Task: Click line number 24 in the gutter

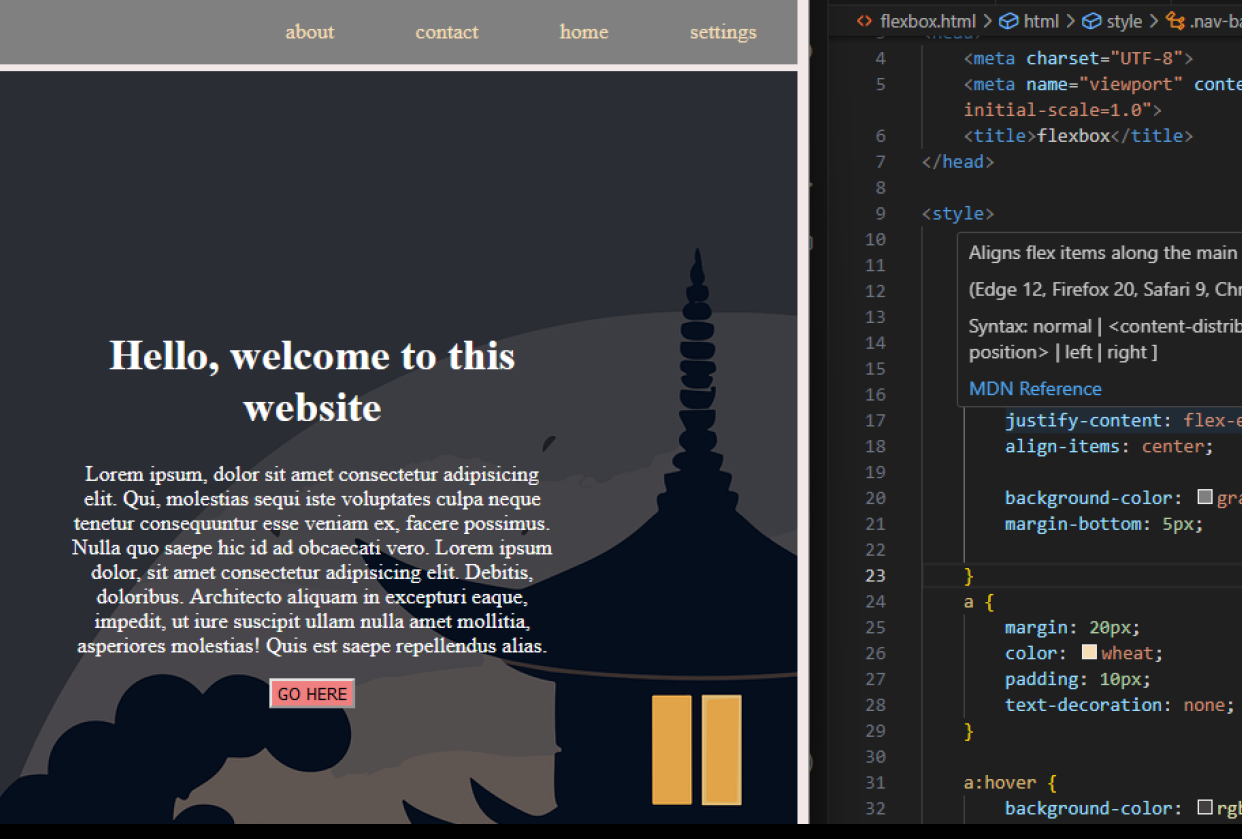Action: 875,602
